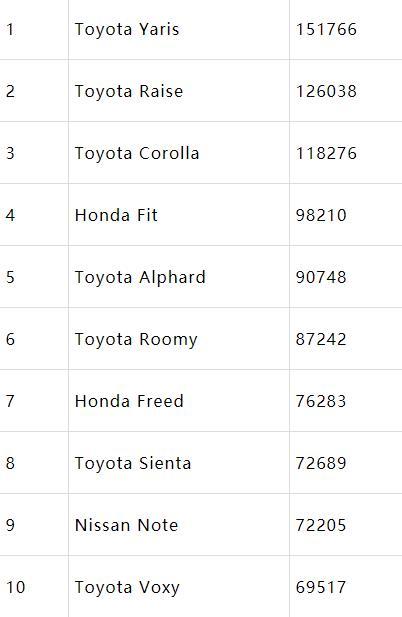Click the rank 10 cell
402x617 pixels.
pyautogui.click(x=34, y=587)
